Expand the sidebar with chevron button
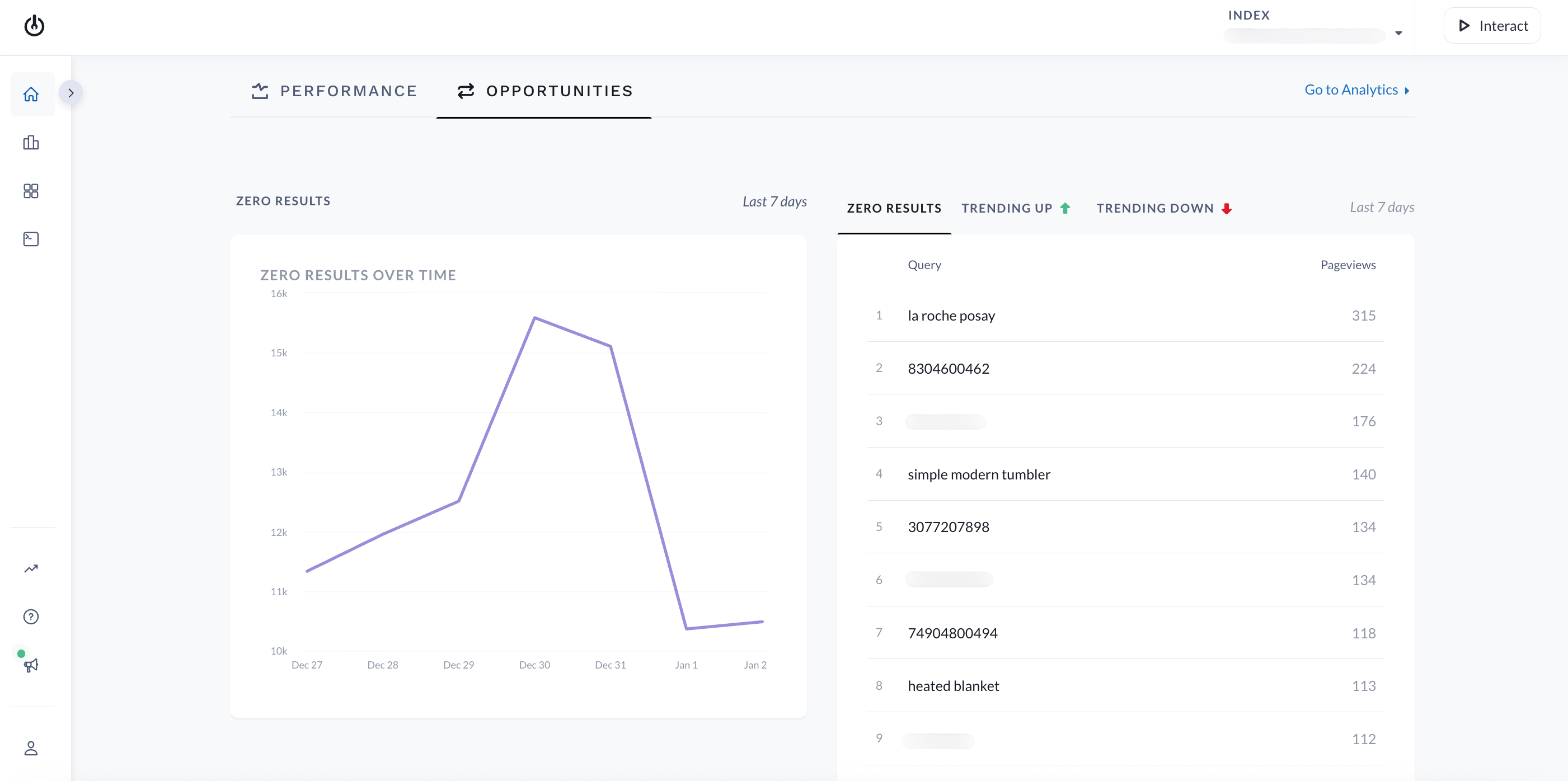Image resolution: width=1568 pixels, height=781 pixels. point(71,93)
